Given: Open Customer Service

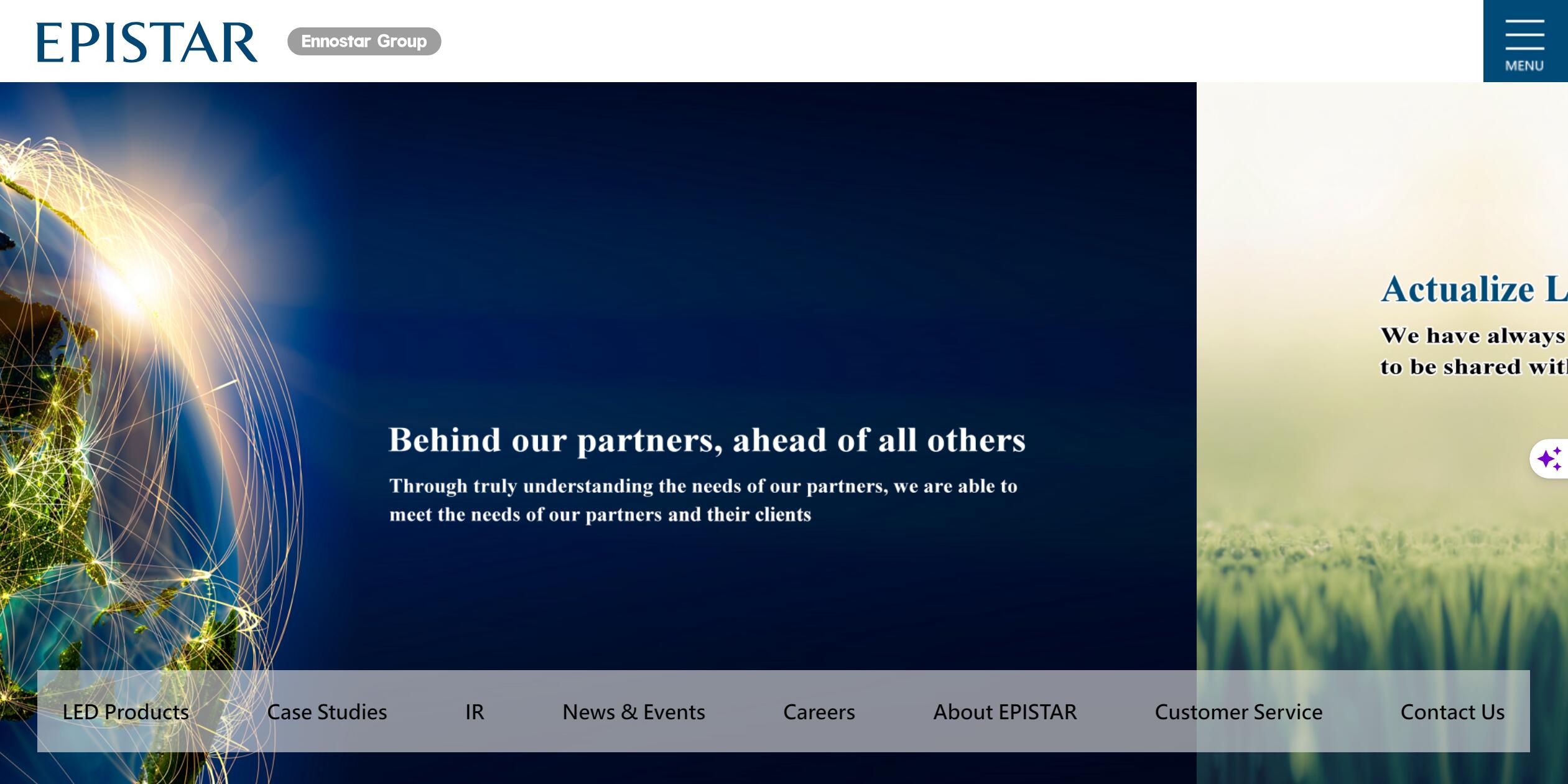Looking at the screenshot, I should click(x=1238, y=712).
